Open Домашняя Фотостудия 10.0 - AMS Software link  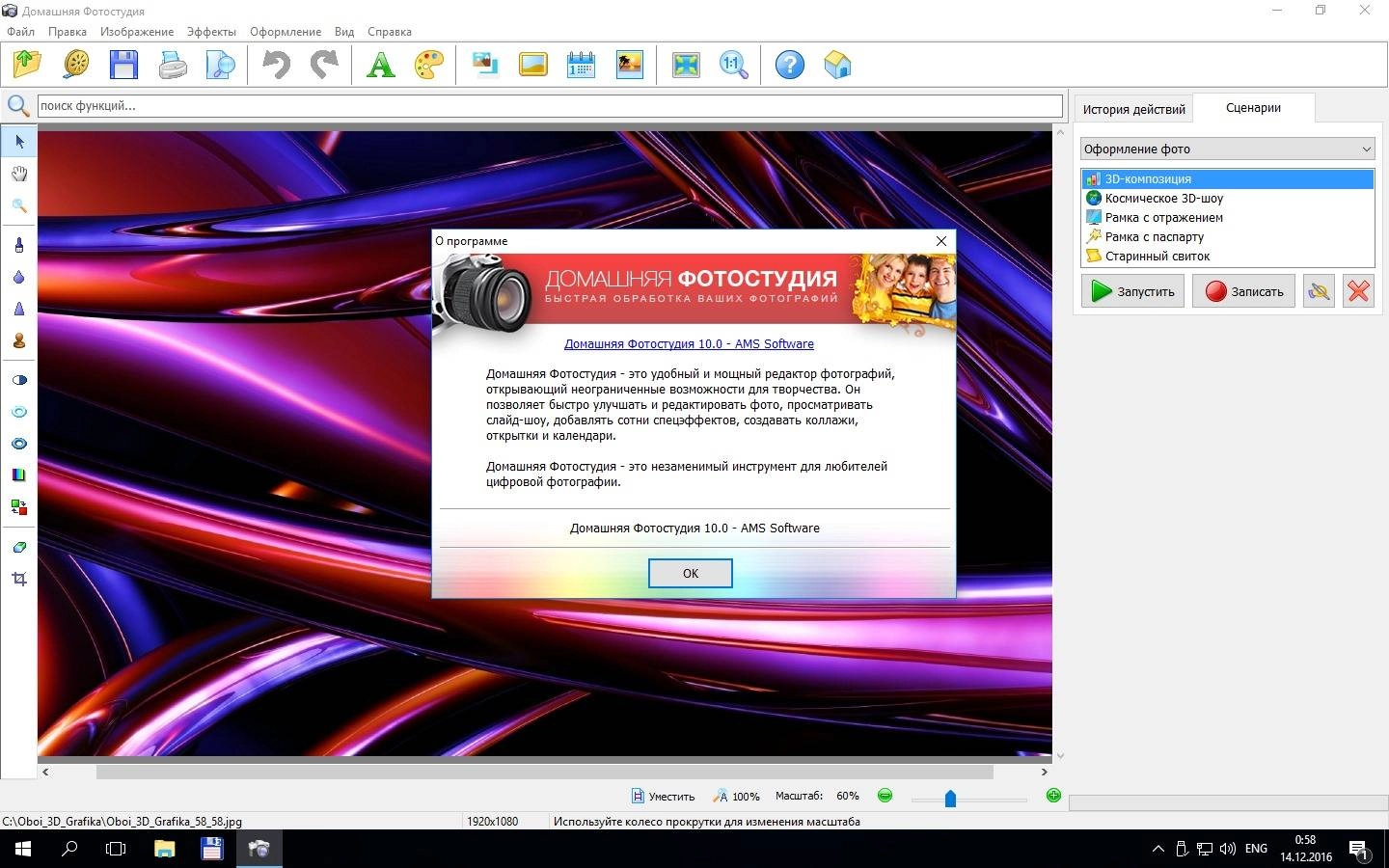click(689, 343)
